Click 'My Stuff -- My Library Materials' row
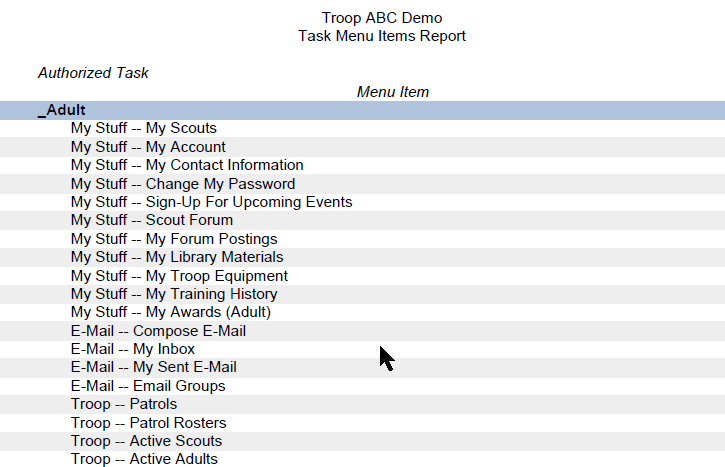 [x=362, y=257]
